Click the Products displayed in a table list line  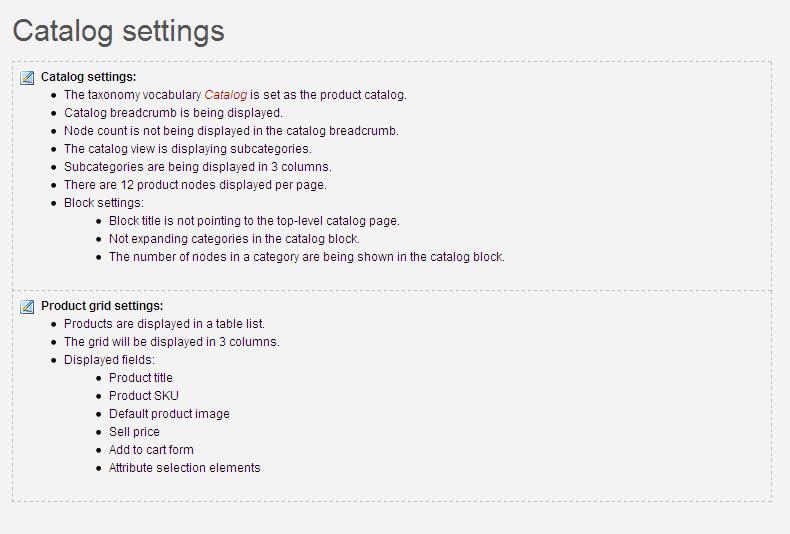(164, 324)
